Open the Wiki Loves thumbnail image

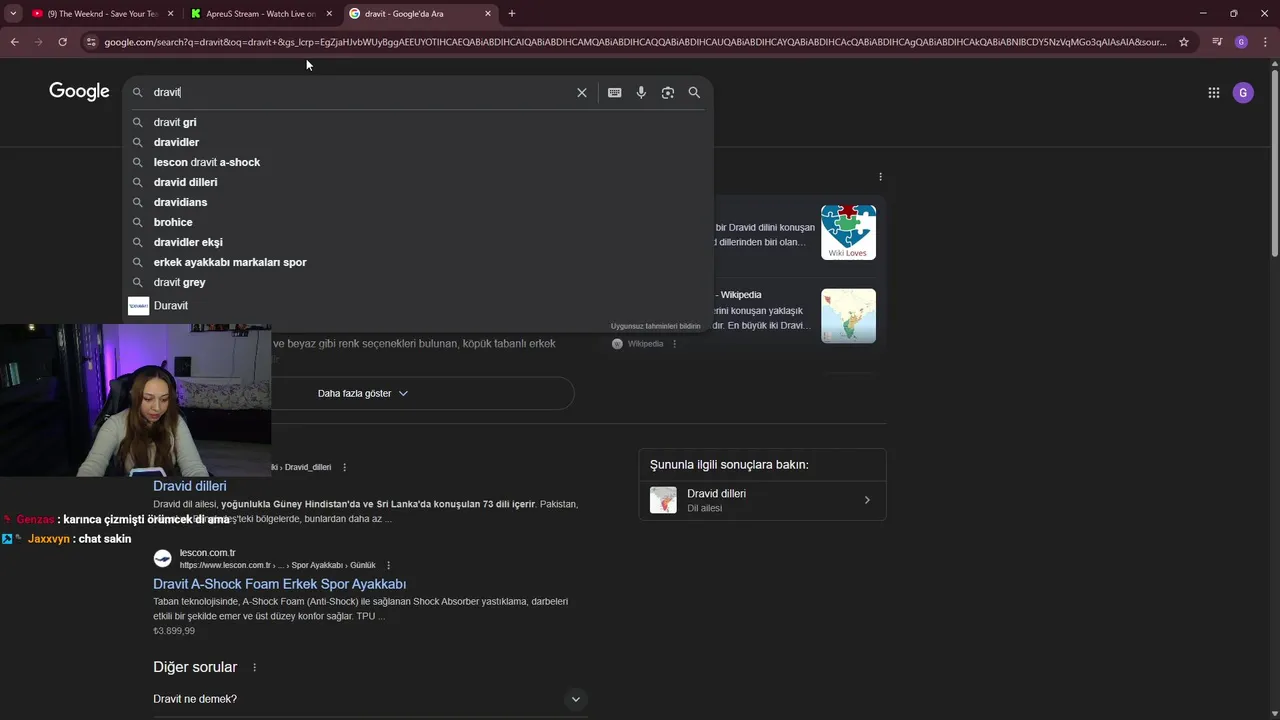click(848, 232)
